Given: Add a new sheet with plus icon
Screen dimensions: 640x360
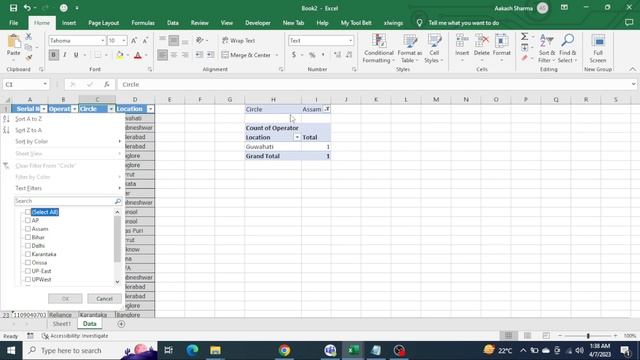Looking at the screenshot, I should 121,324.
